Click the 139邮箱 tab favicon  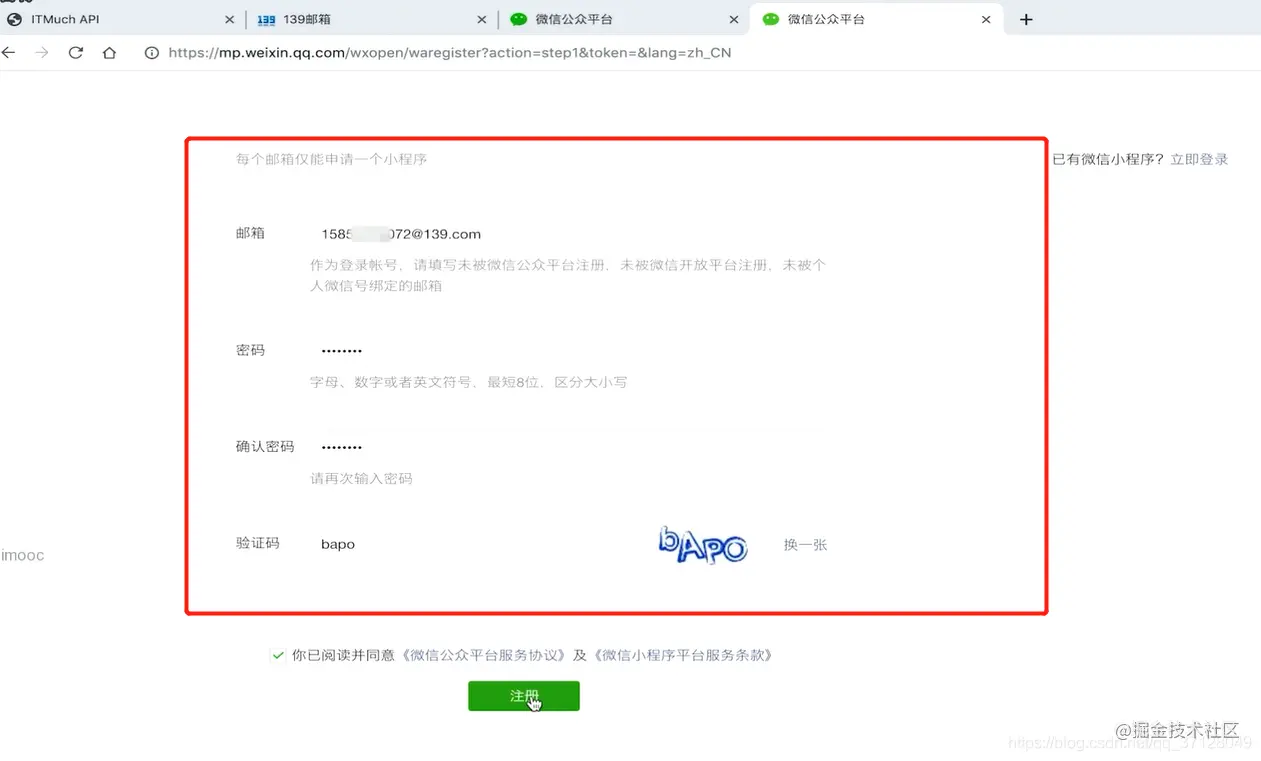[x=266, y=19]
